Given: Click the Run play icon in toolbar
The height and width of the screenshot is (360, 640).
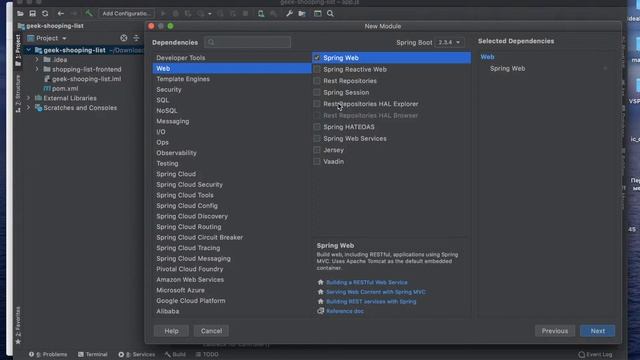Looking at the screenshot, I should pyautogui.click(x=163, y=13).
